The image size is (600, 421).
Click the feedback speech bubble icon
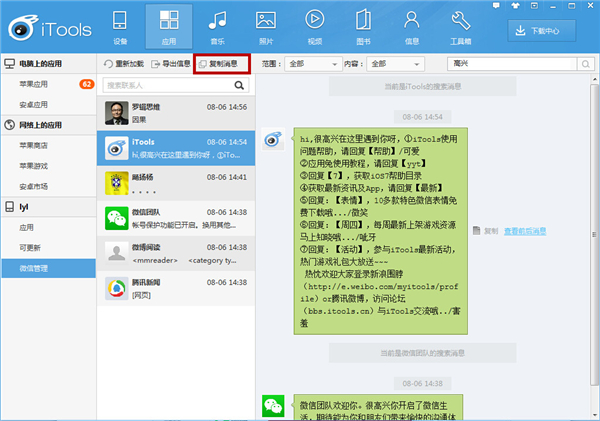coord(496,5)
